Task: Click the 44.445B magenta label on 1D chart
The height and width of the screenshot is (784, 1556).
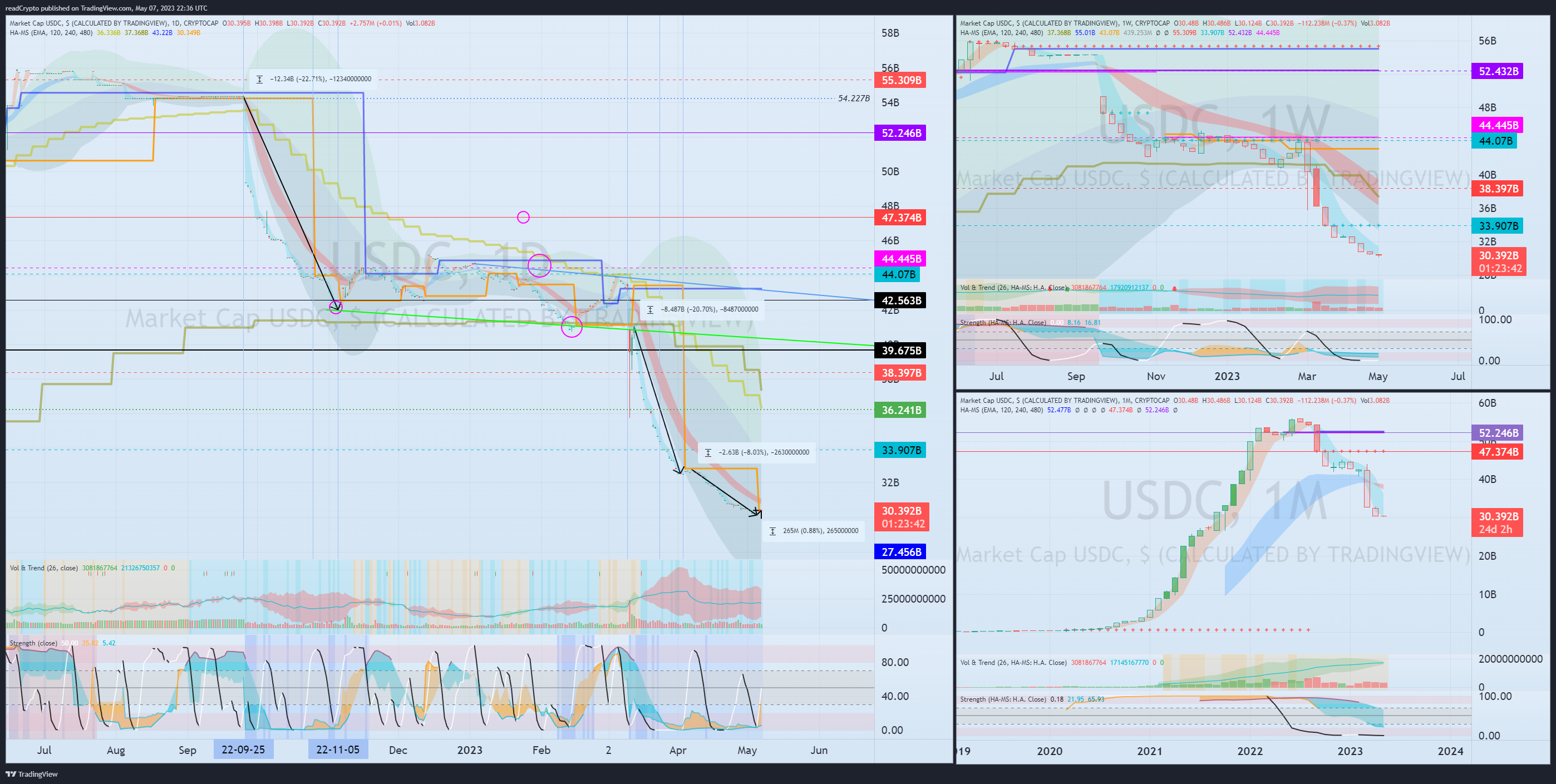Action: 900,259
